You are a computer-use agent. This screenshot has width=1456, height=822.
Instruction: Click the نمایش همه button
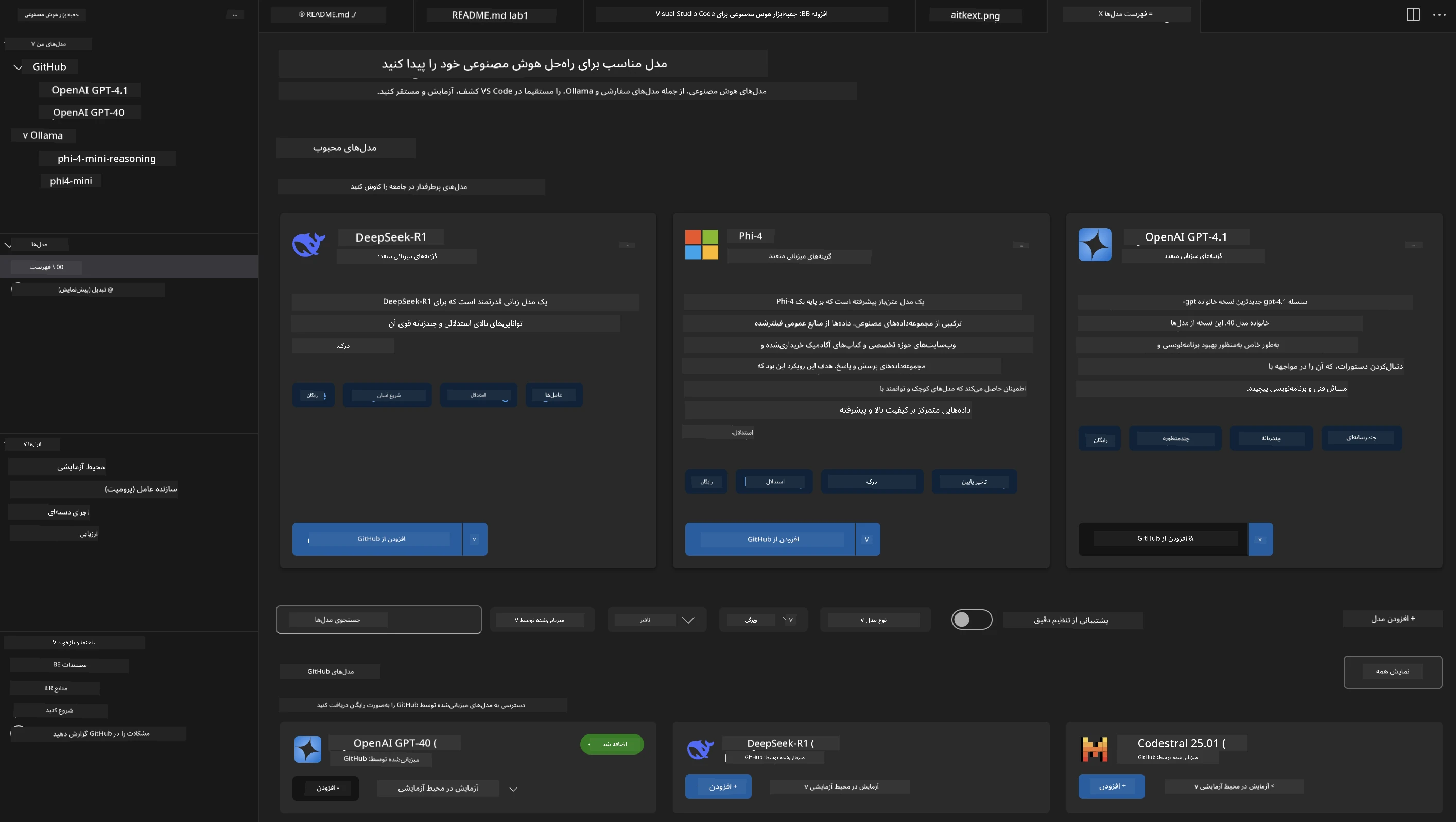(1393, 672)
